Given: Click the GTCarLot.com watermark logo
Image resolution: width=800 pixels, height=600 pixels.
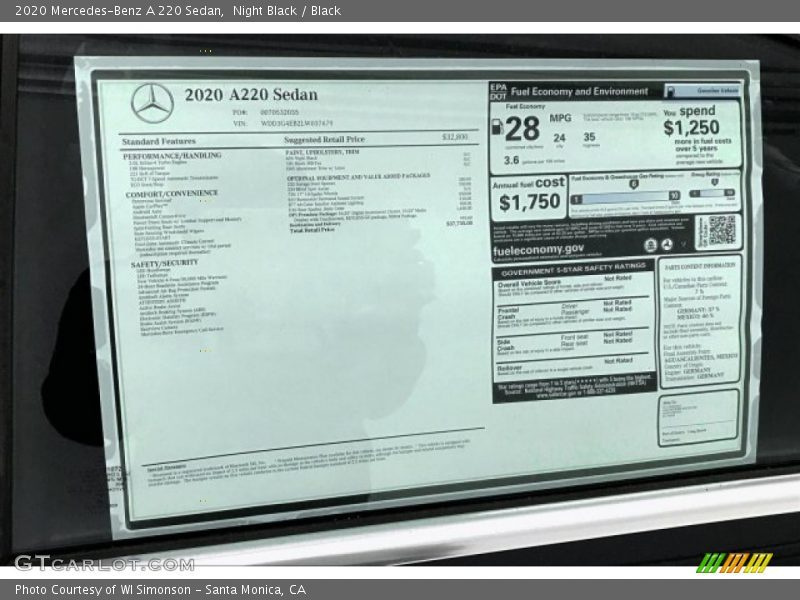Looking at the screenshot, I should pos(103,563).
